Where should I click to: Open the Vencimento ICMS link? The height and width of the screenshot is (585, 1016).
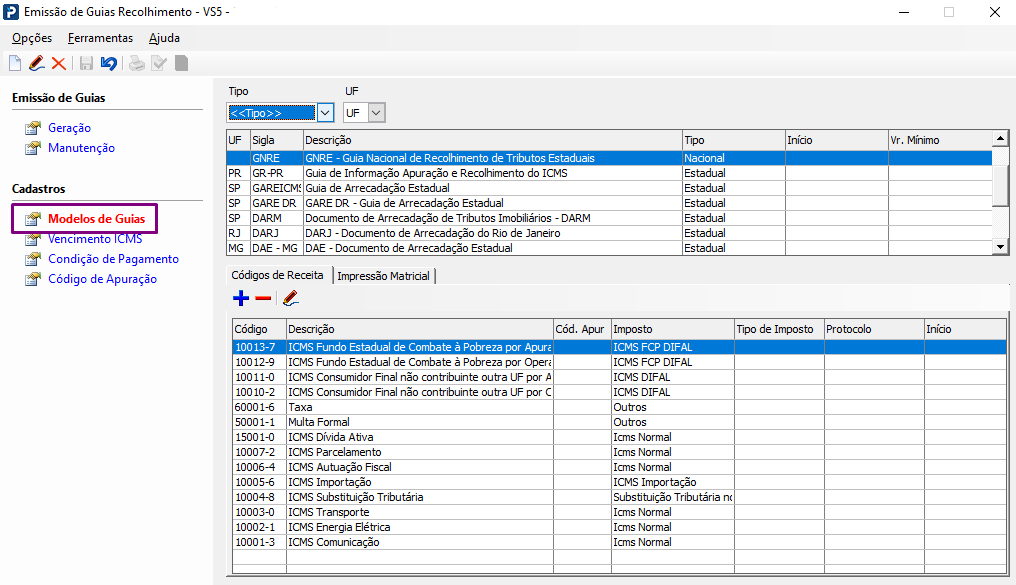[95, 239]
